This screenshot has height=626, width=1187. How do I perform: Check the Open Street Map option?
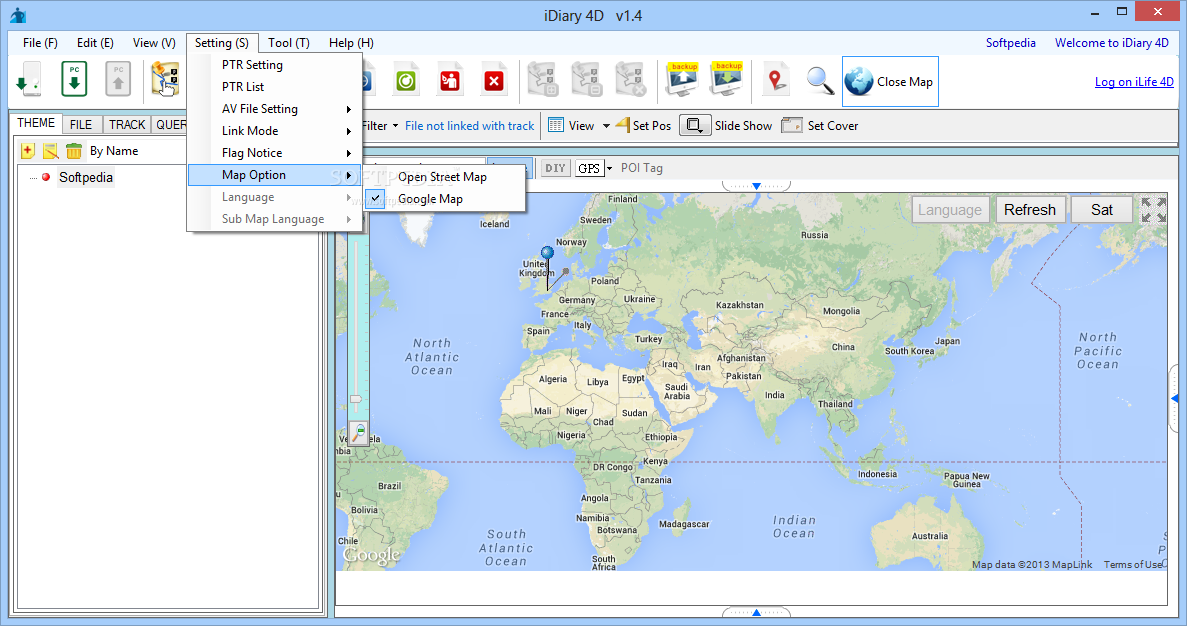443,177
